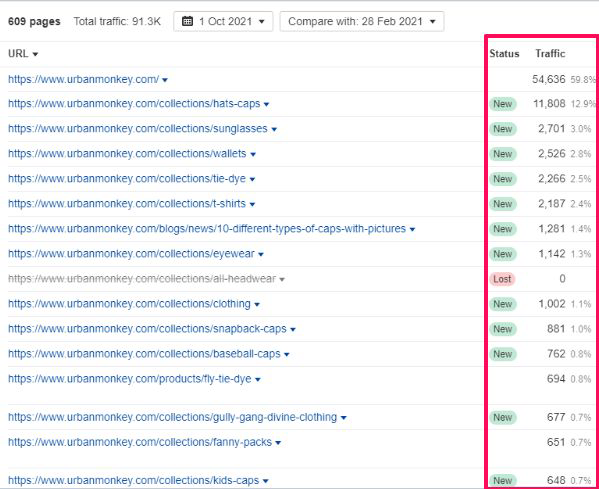Open the lost all-headwear collection link
This screenshot has width=599, height=489.
142,279
